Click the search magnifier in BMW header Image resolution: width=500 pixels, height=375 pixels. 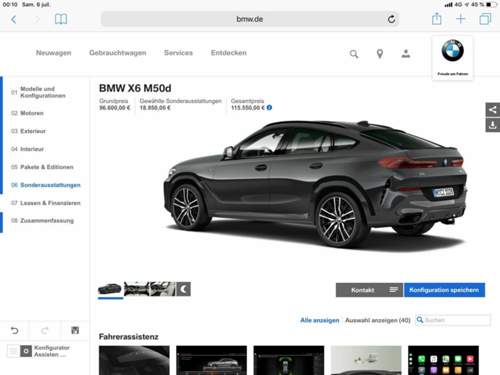(x=354, y=54)
